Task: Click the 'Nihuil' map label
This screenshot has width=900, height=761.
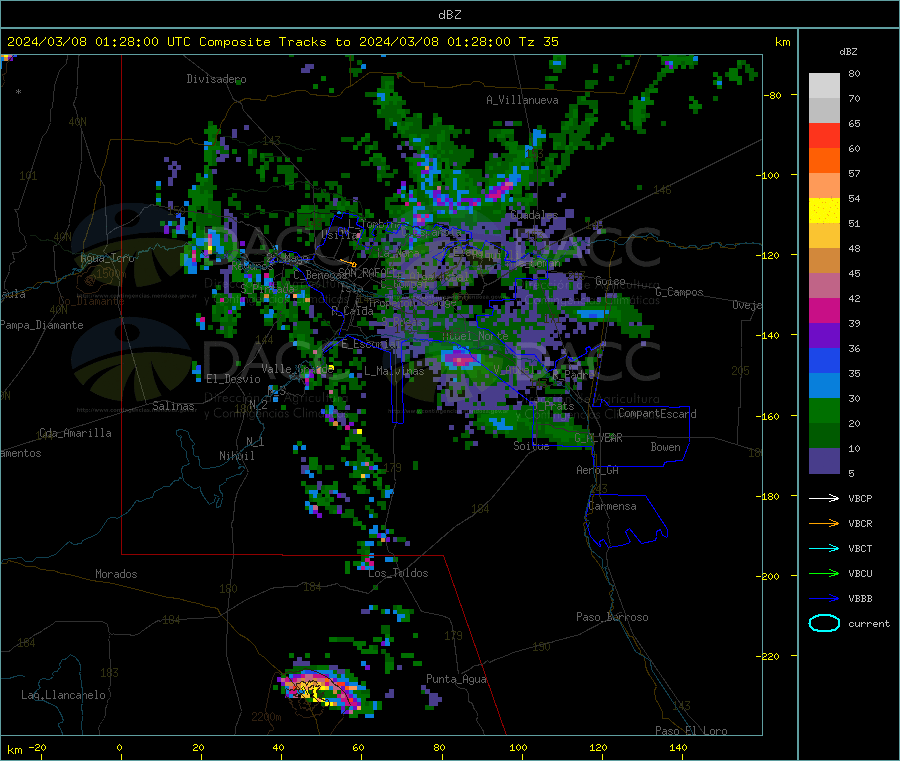Action: pos(236,456)
